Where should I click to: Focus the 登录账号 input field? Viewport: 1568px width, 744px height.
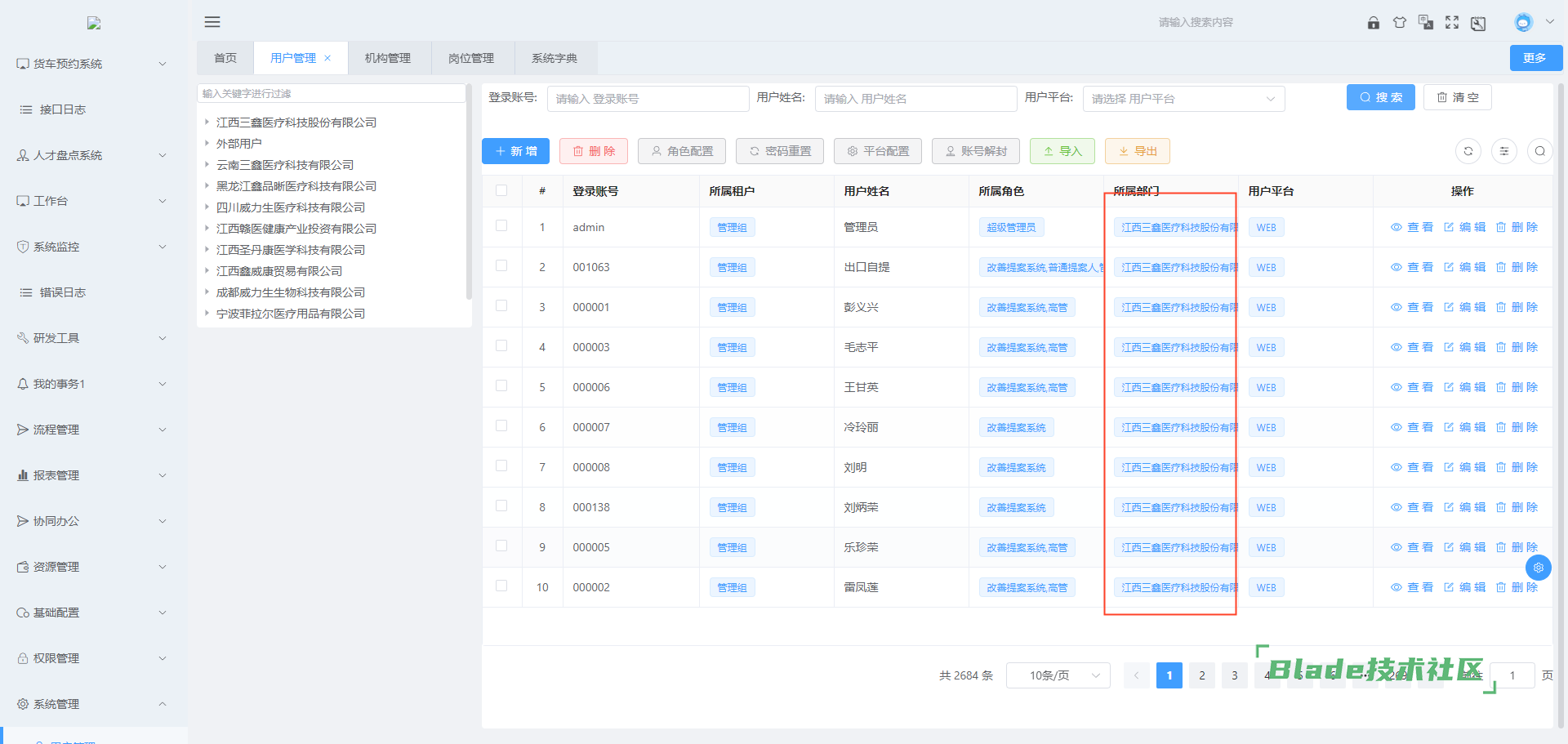[x=648, y=99]
